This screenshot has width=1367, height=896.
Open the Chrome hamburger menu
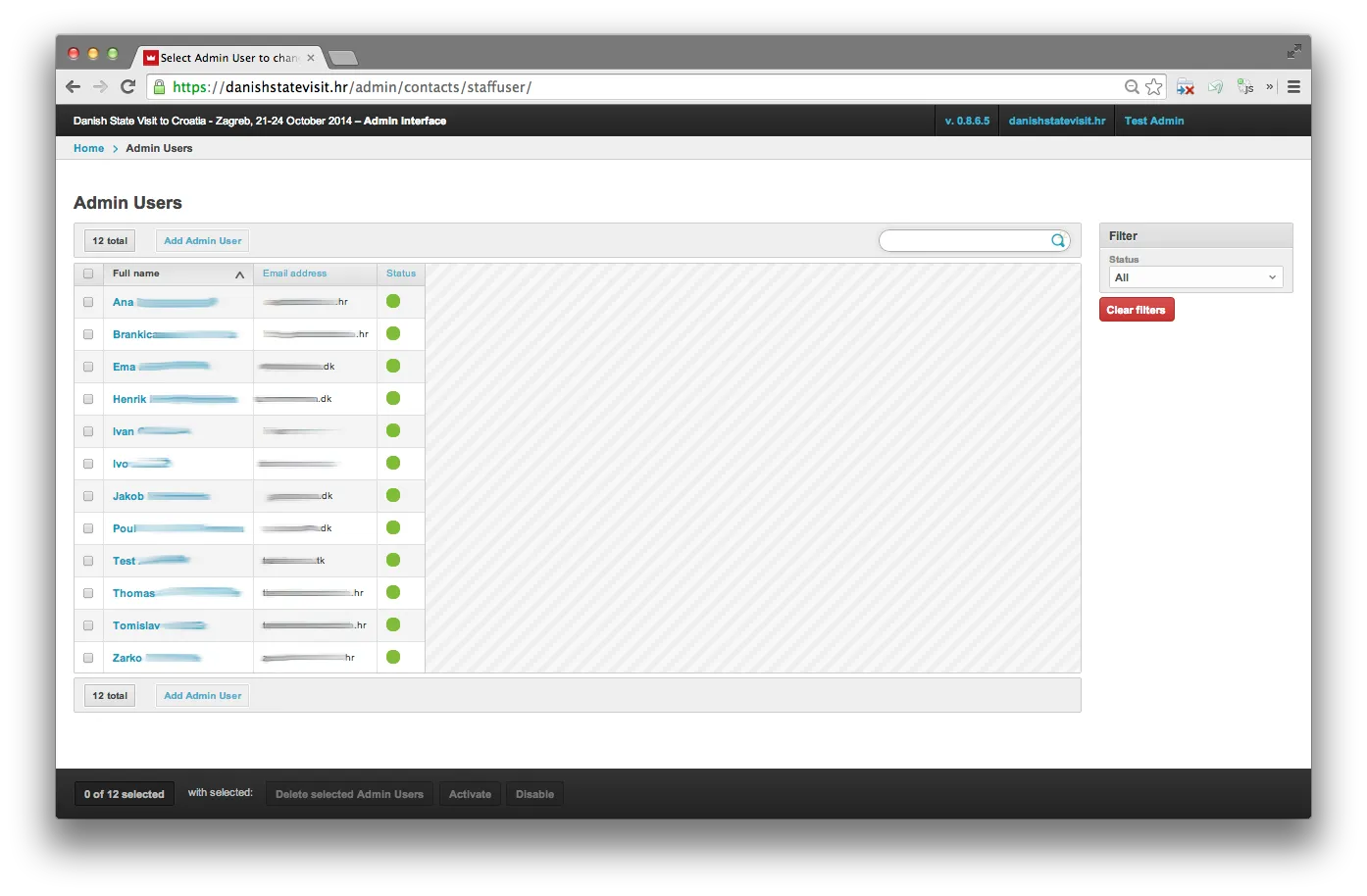click(x=1293, y=87)
